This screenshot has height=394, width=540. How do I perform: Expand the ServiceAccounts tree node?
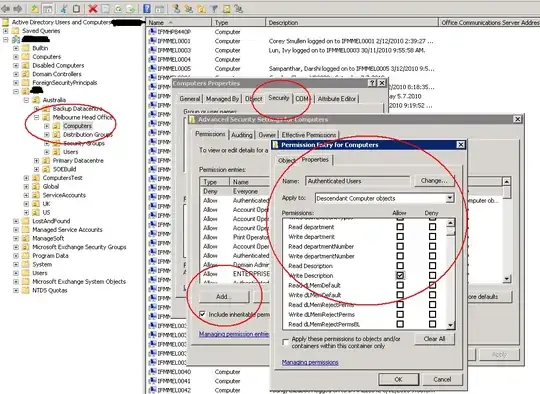coord(26,195)
